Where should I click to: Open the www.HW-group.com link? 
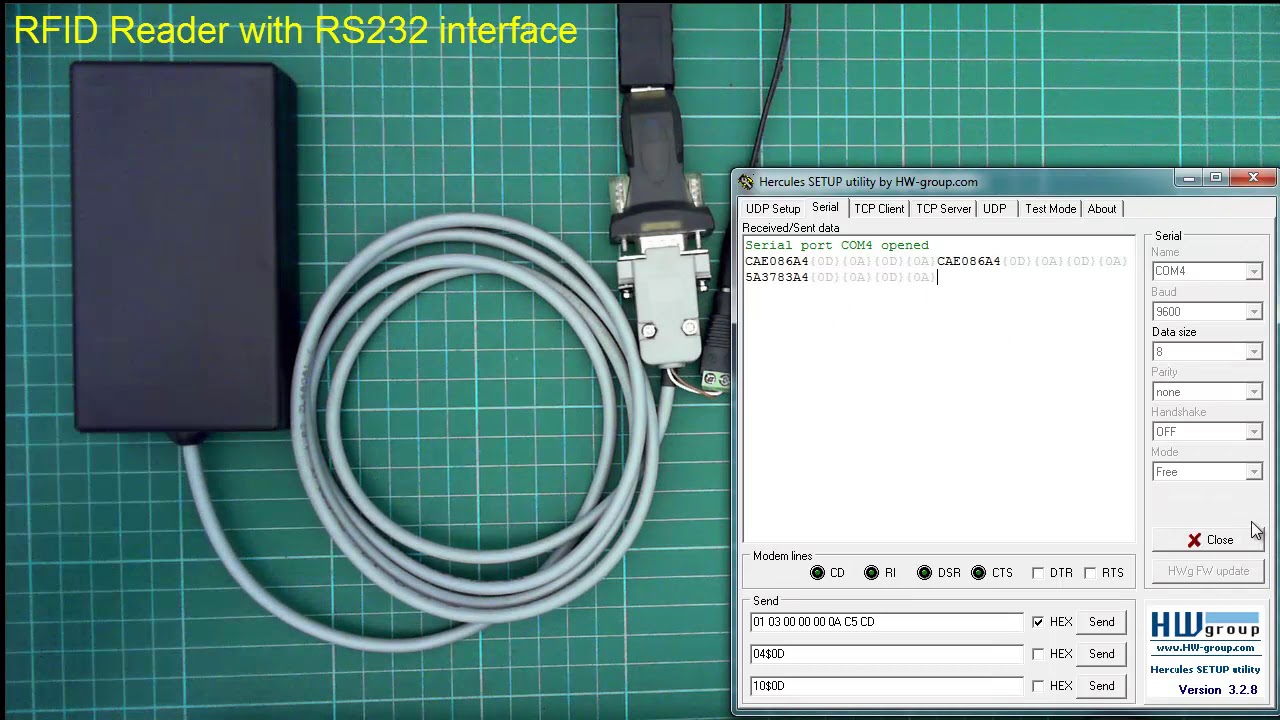(x=1205, y=648)
